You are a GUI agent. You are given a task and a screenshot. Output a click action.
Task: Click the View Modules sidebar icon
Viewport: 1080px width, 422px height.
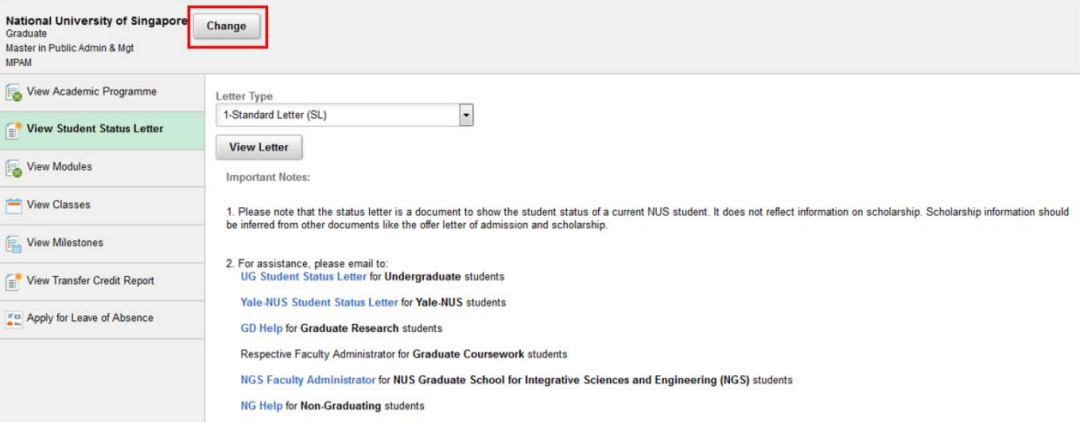coord(13,168)
